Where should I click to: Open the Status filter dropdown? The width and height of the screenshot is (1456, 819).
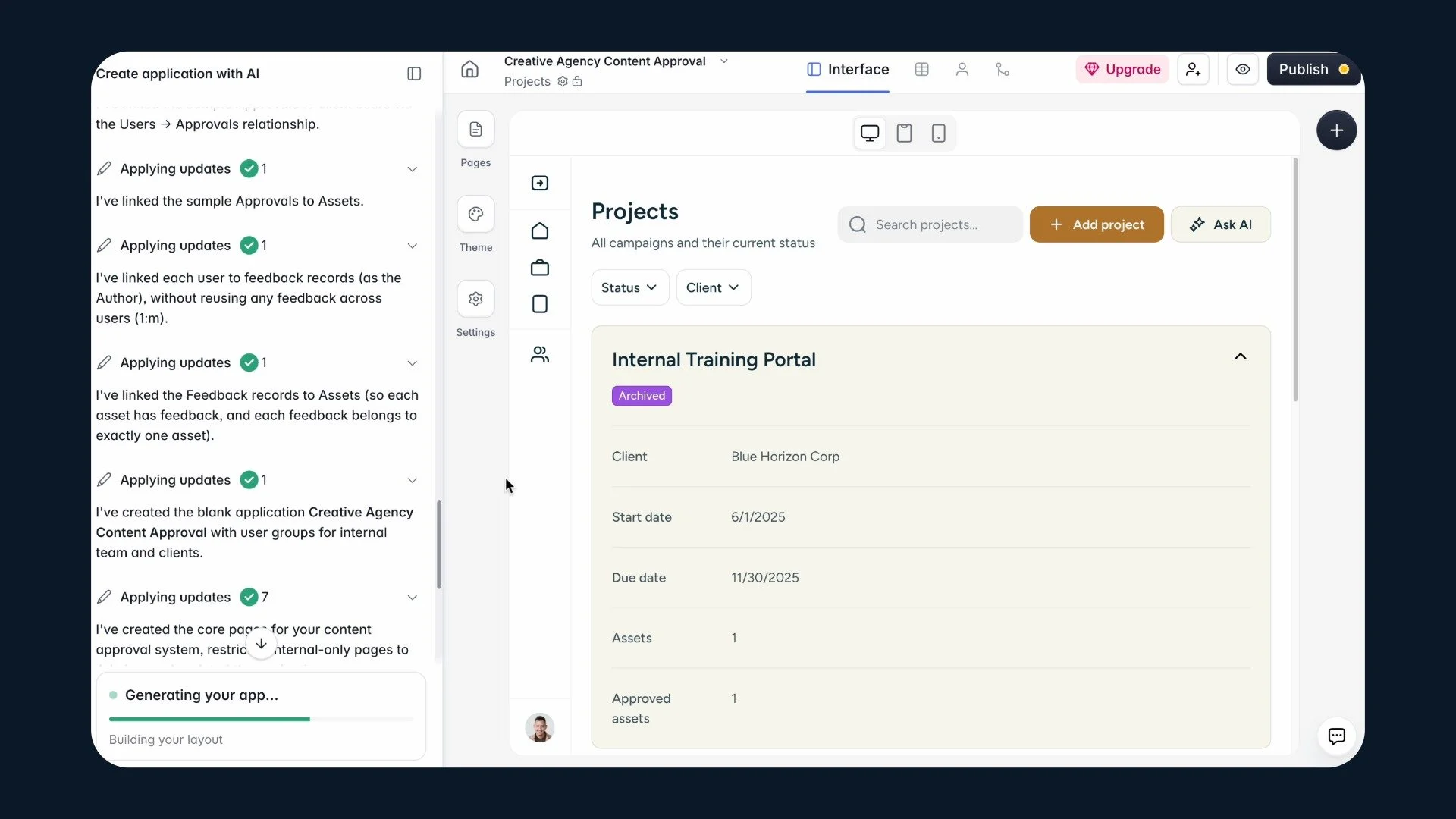click(629, 287)
